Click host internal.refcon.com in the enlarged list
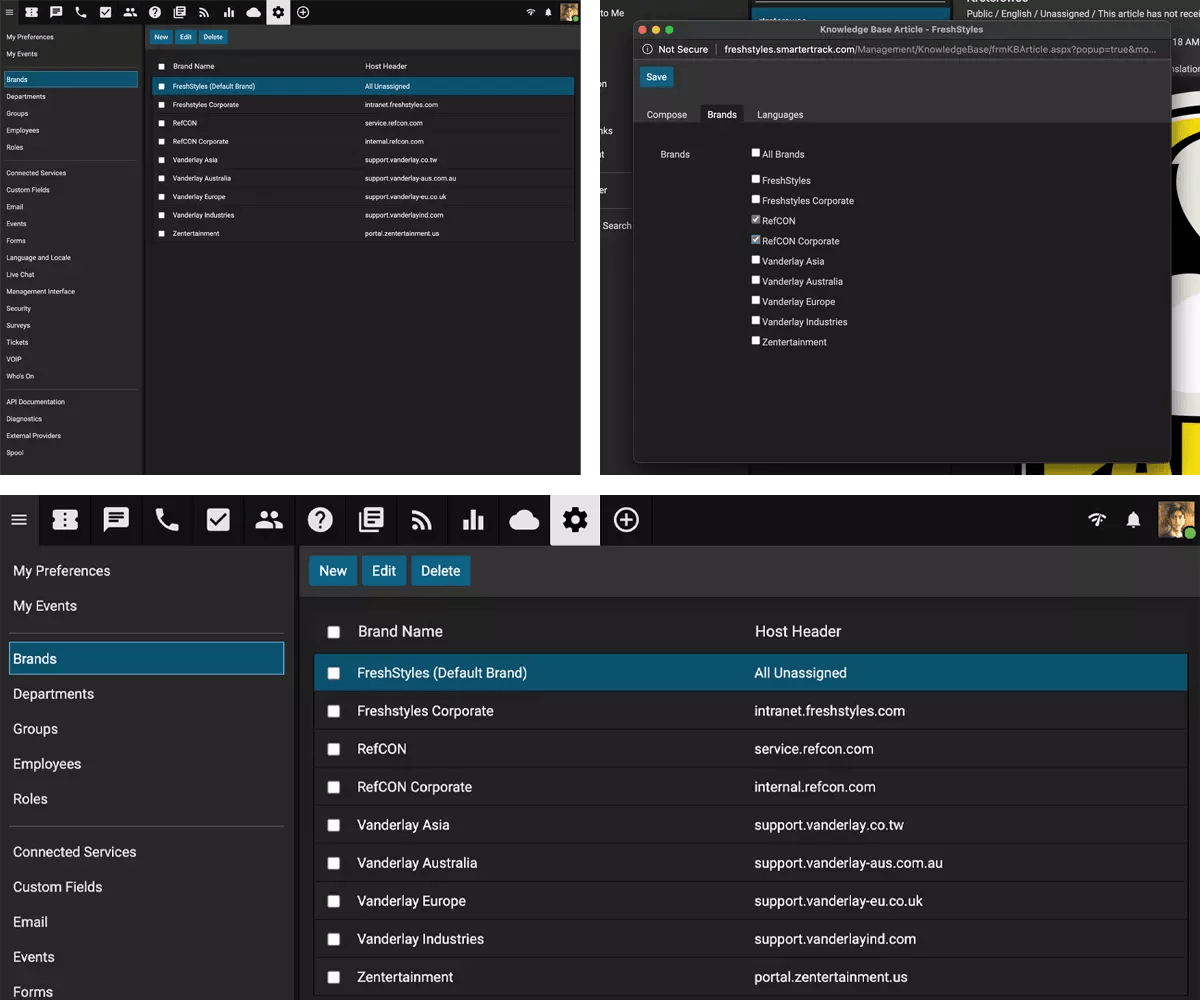 click(x=815, y=787)
